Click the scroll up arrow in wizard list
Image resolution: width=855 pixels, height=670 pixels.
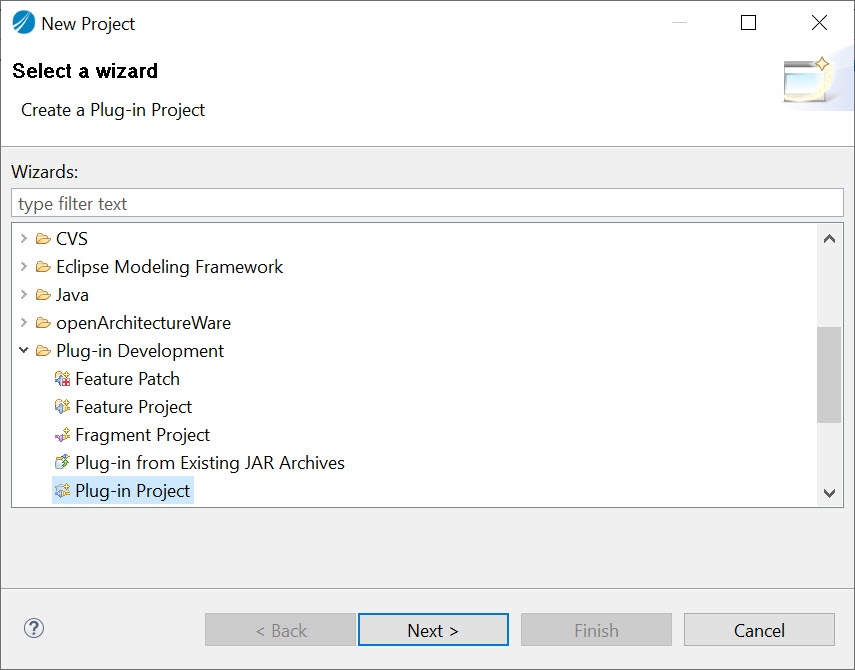(x=829, y=239)
